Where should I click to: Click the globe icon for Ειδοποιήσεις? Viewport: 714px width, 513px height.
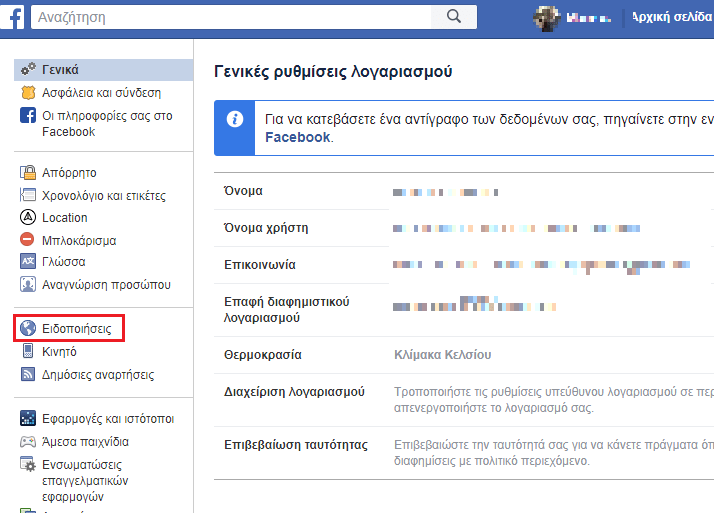[x=28, y=328]
